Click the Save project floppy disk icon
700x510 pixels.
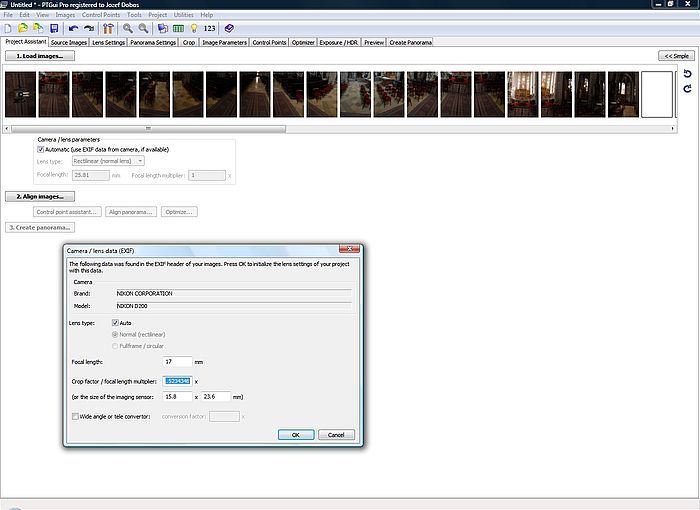coord(54,29)
